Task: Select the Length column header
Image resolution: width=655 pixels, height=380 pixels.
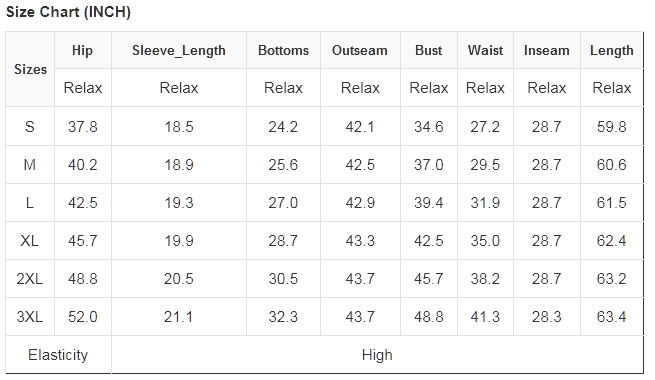Action: 612,50
